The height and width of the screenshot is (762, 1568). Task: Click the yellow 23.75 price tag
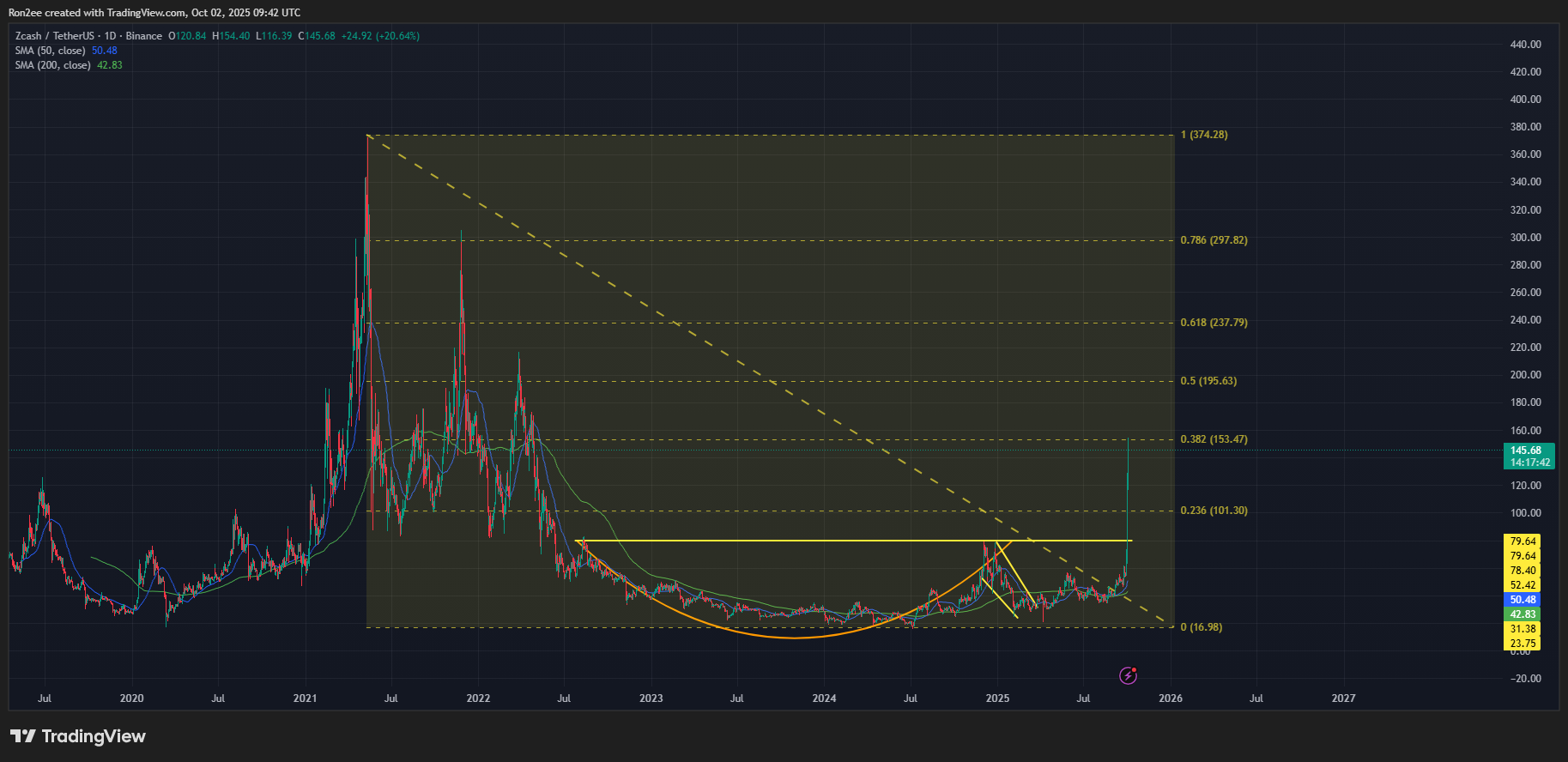click(x=1523, y=644)
